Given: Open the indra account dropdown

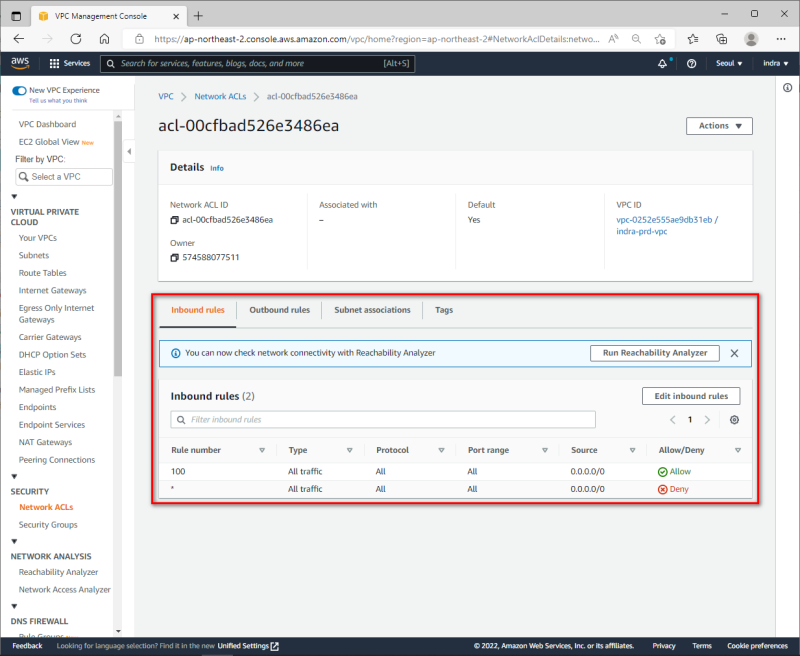Looking at the screenshot, I should [x=773, y=63].
